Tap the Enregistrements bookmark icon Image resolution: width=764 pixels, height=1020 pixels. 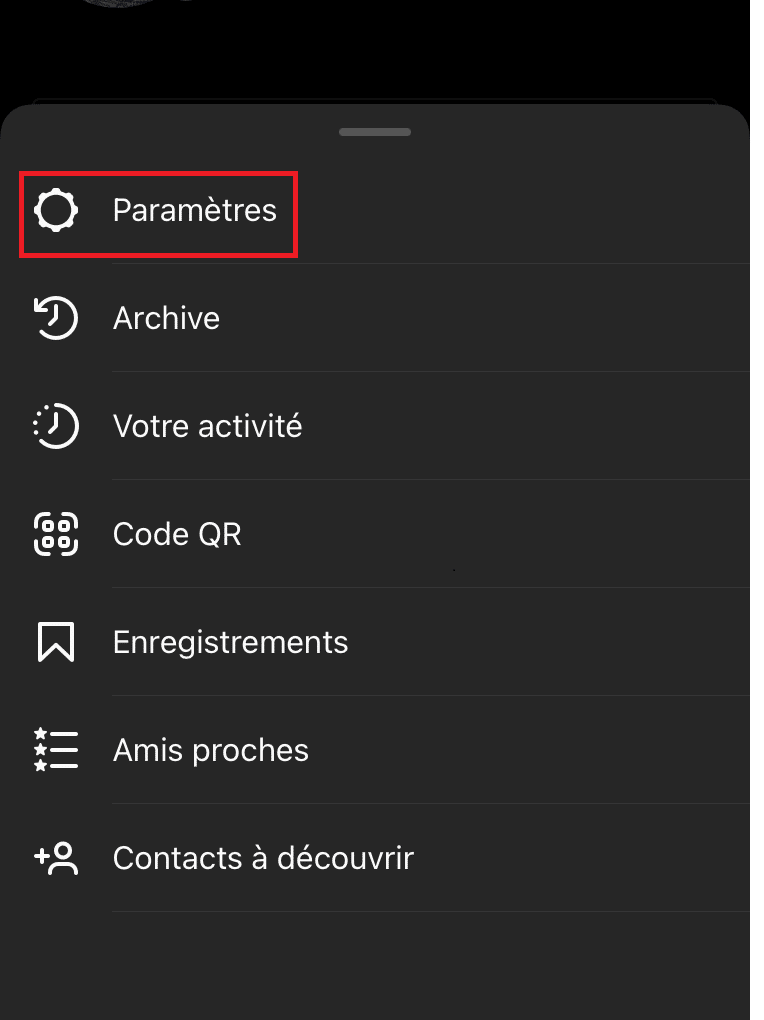56,642
